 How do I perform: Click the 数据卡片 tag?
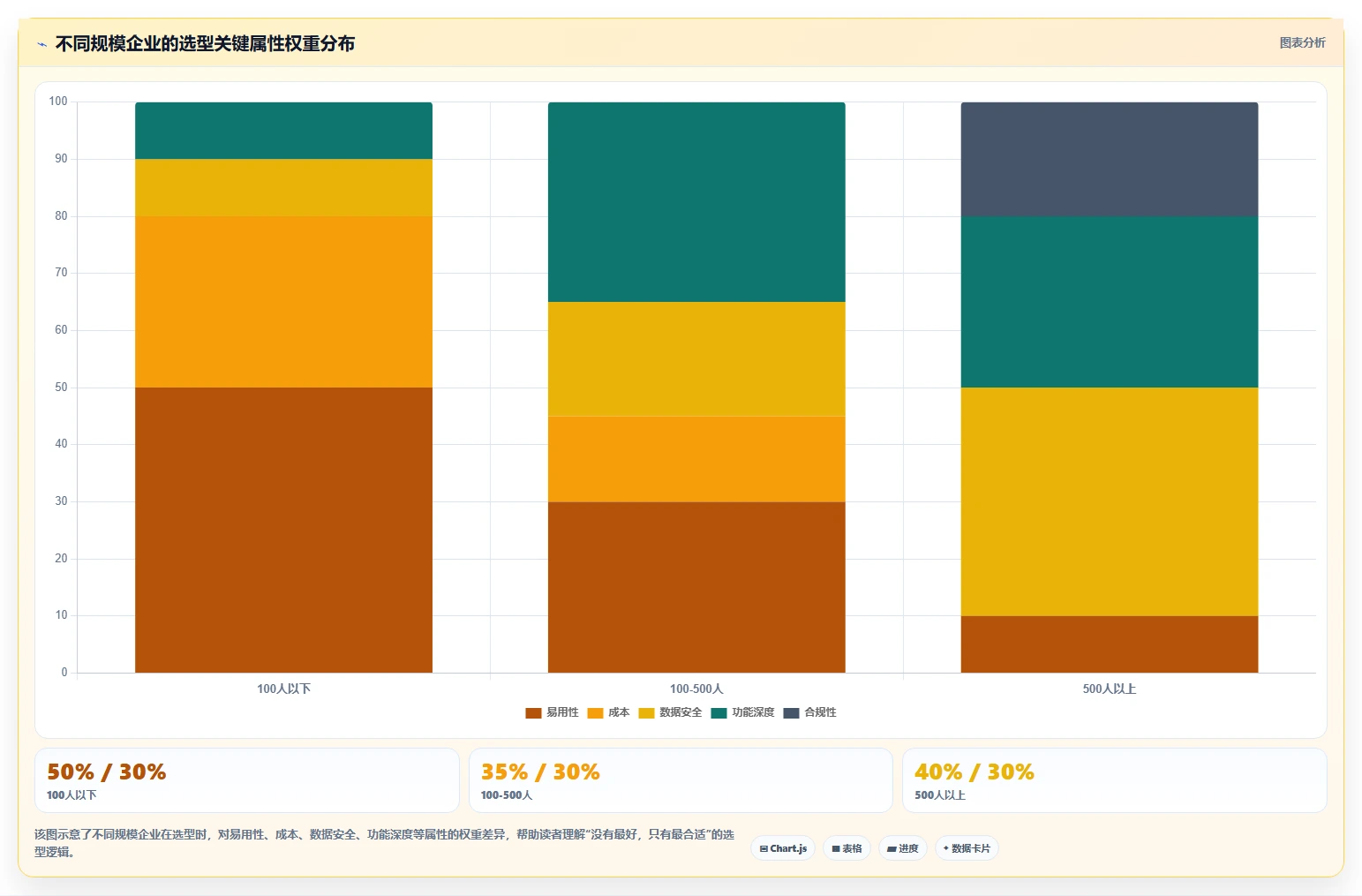(967, 848)
